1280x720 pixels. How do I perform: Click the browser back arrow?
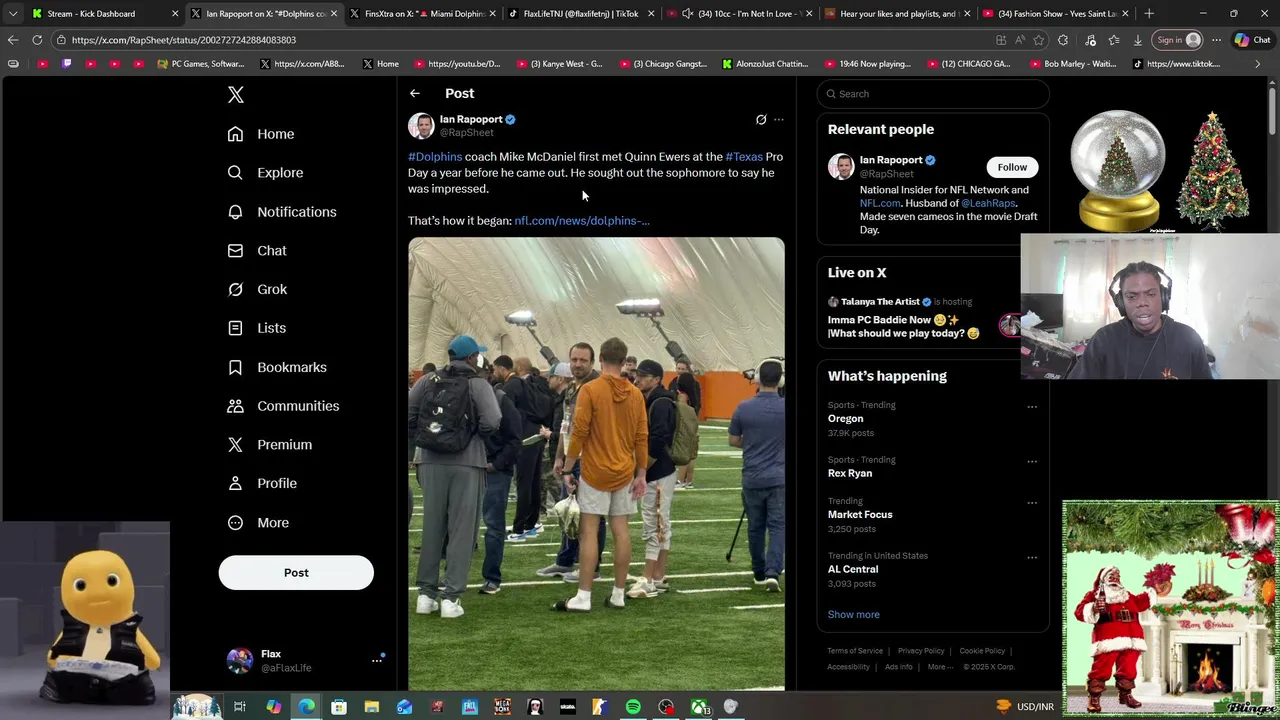click(13, 40)
